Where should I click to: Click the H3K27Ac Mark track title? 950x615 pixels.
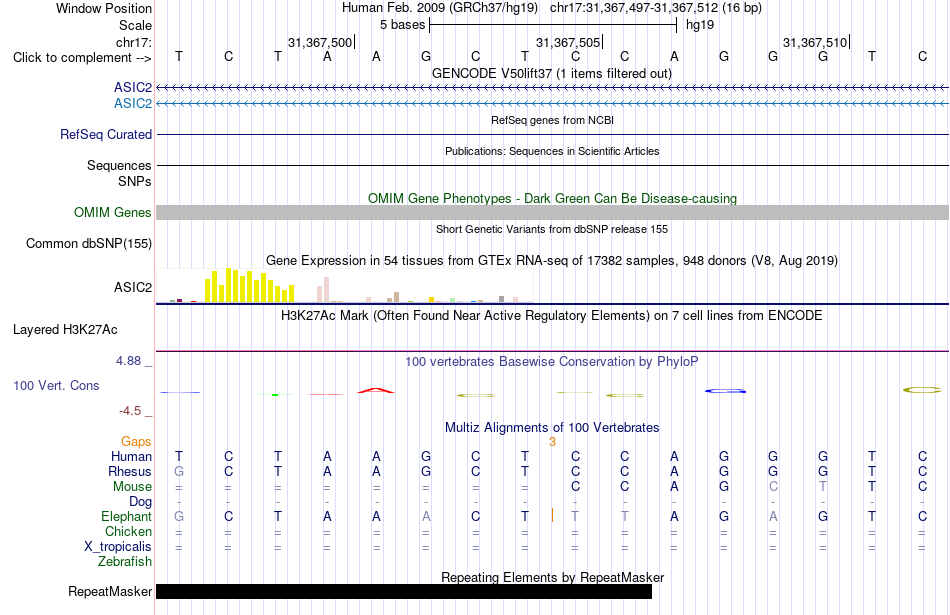(x=552, y=316)
